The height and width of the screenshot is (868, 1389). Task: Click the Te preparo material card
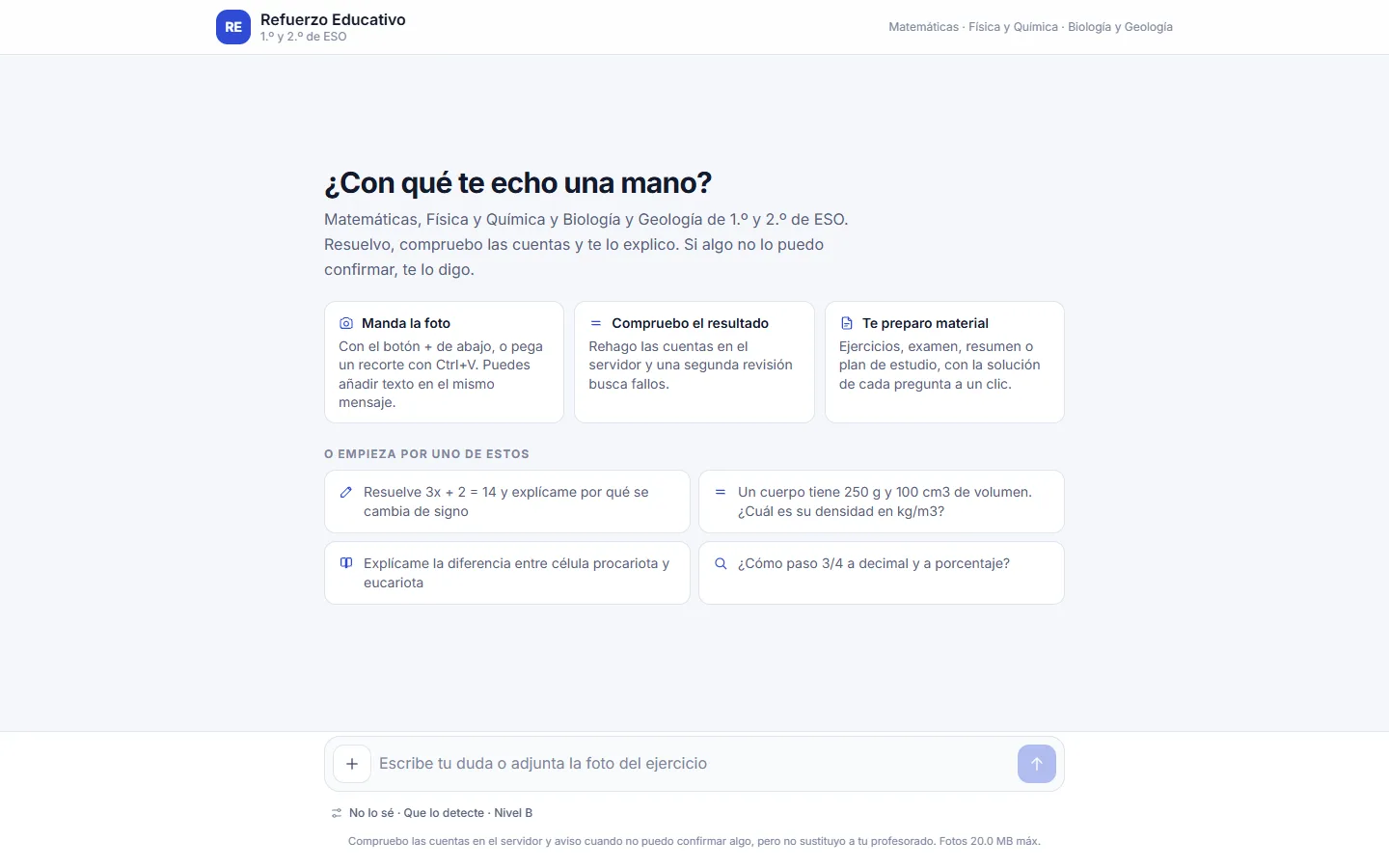pos(944,363)
